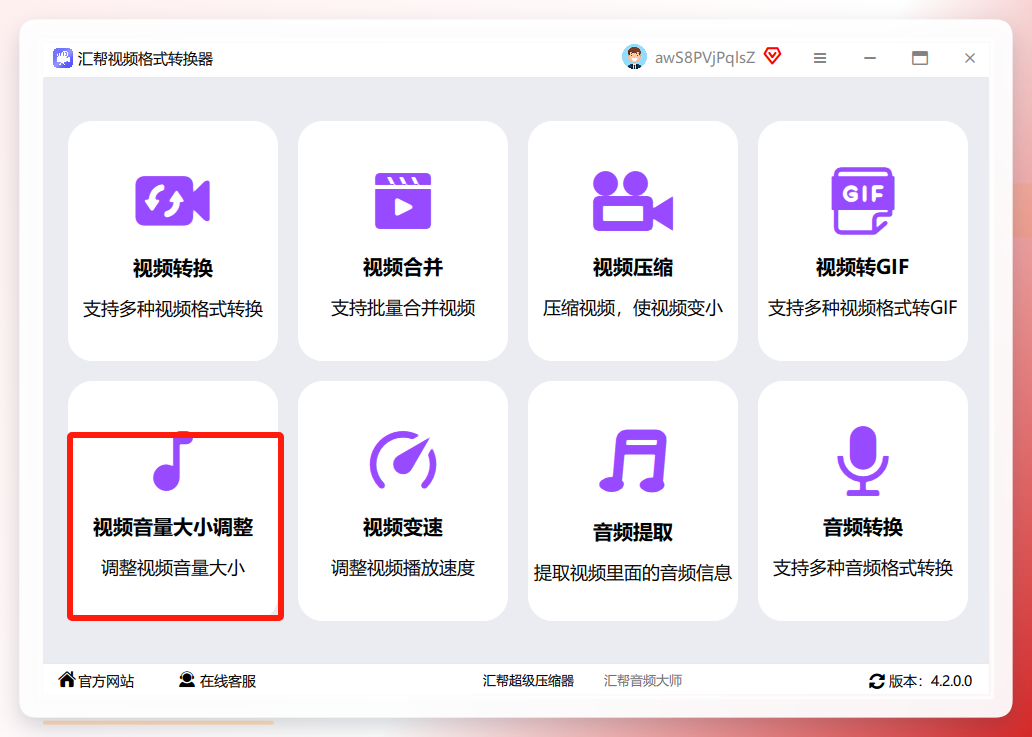1032x737 pixels.
Task: Click the 视频压缩 camcorder icon
Action: (632, 201)
